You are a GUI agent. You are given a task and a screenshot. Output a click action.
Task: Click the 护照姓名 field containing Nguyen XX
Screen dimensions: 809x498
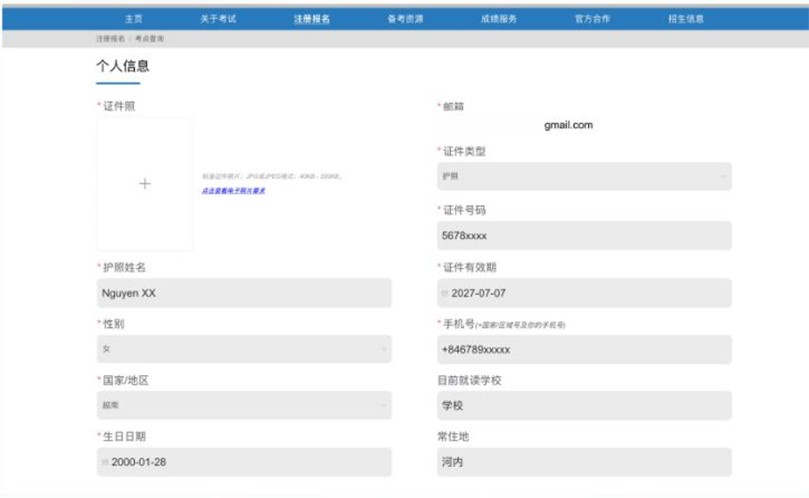click(x=244, y=293)
